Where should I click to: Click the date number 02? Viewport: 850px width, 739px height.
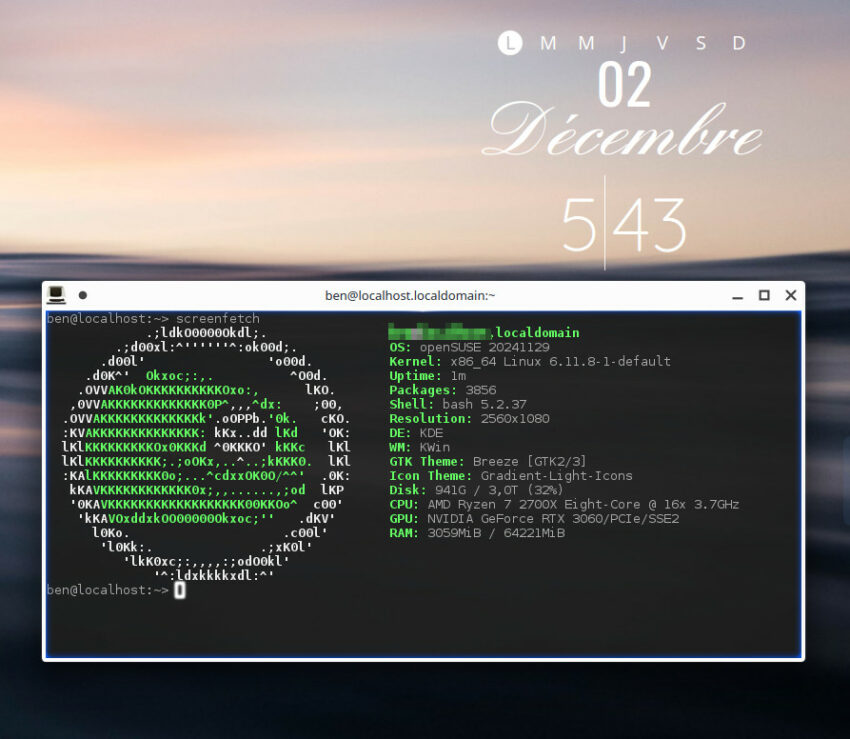[x=624, y=86]
